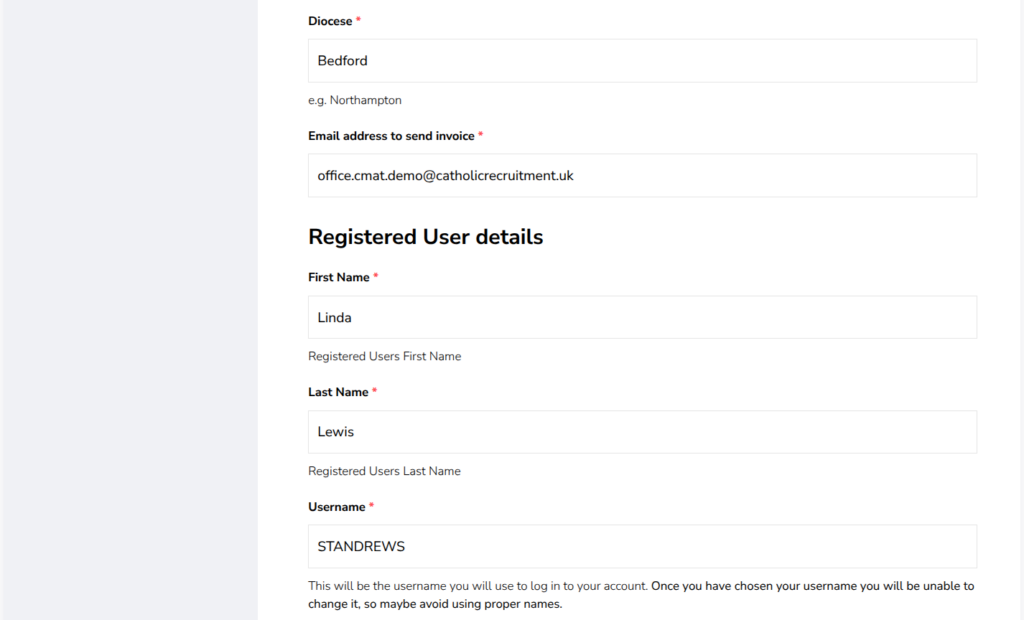Click the First Name field containing Linda
The height and width of the screenshot is (620, 1024).
(642, 317)
